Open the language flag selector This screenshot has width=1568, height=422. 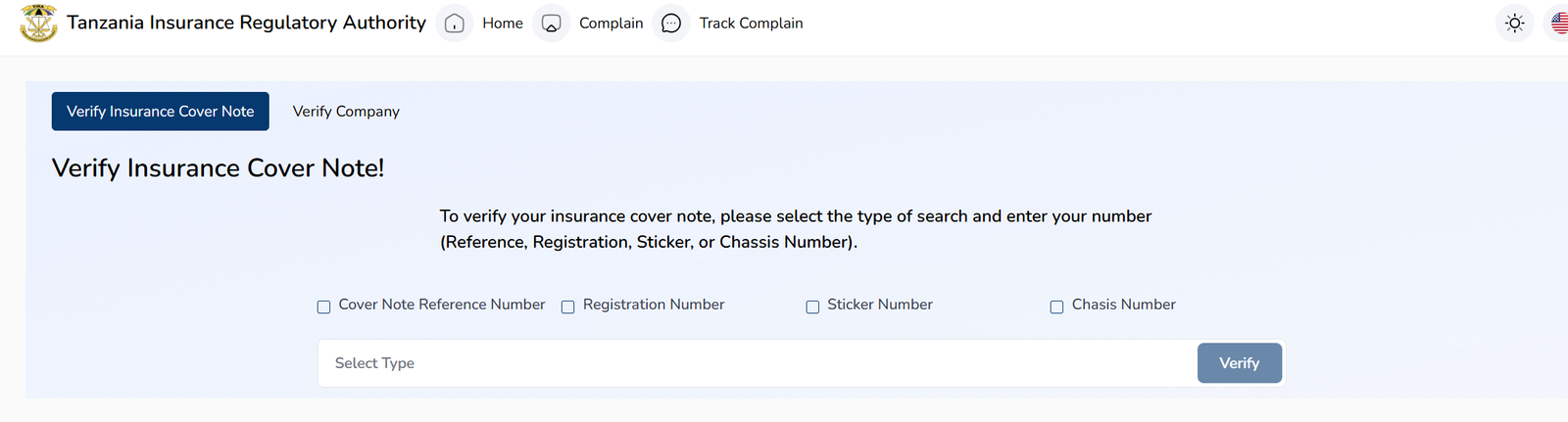click(1558, 23)
